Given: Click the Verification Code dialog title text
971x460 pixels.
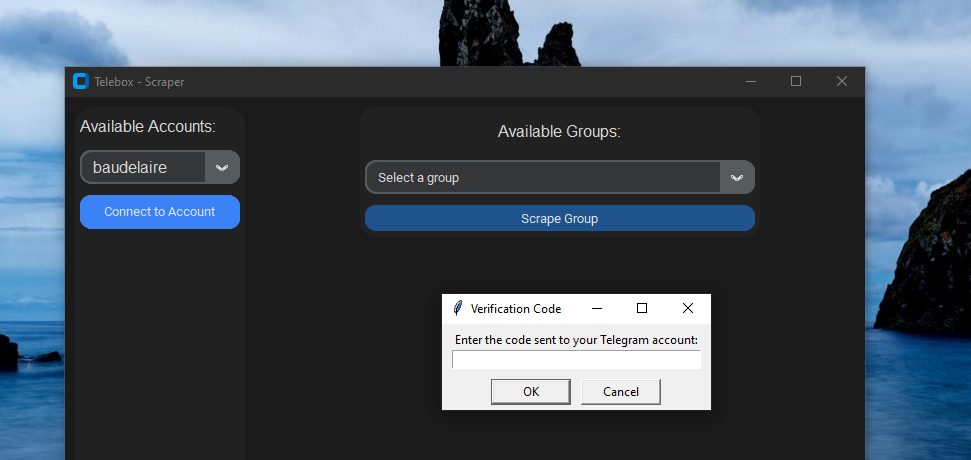Looking at the screenshot, I should (516, 309).
